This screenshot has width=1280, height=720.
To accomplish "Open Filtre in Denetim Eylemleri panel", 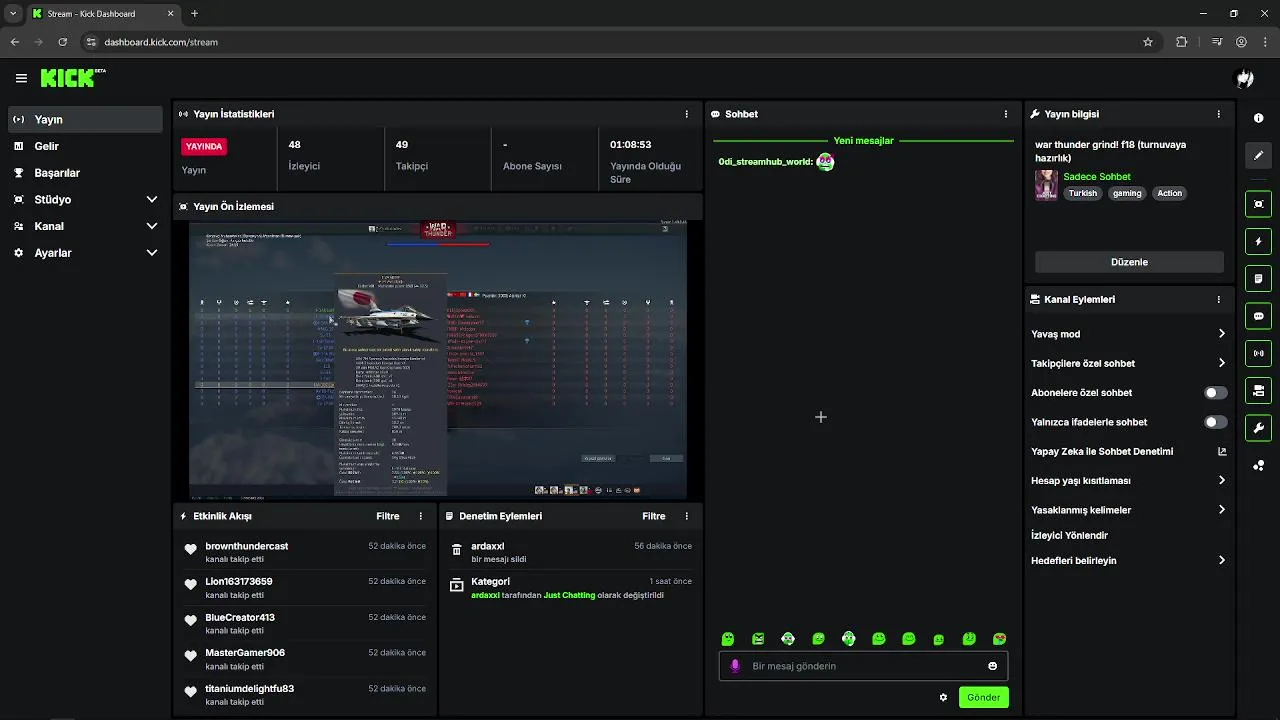I will pyautogui.click(x=654, y=516).
